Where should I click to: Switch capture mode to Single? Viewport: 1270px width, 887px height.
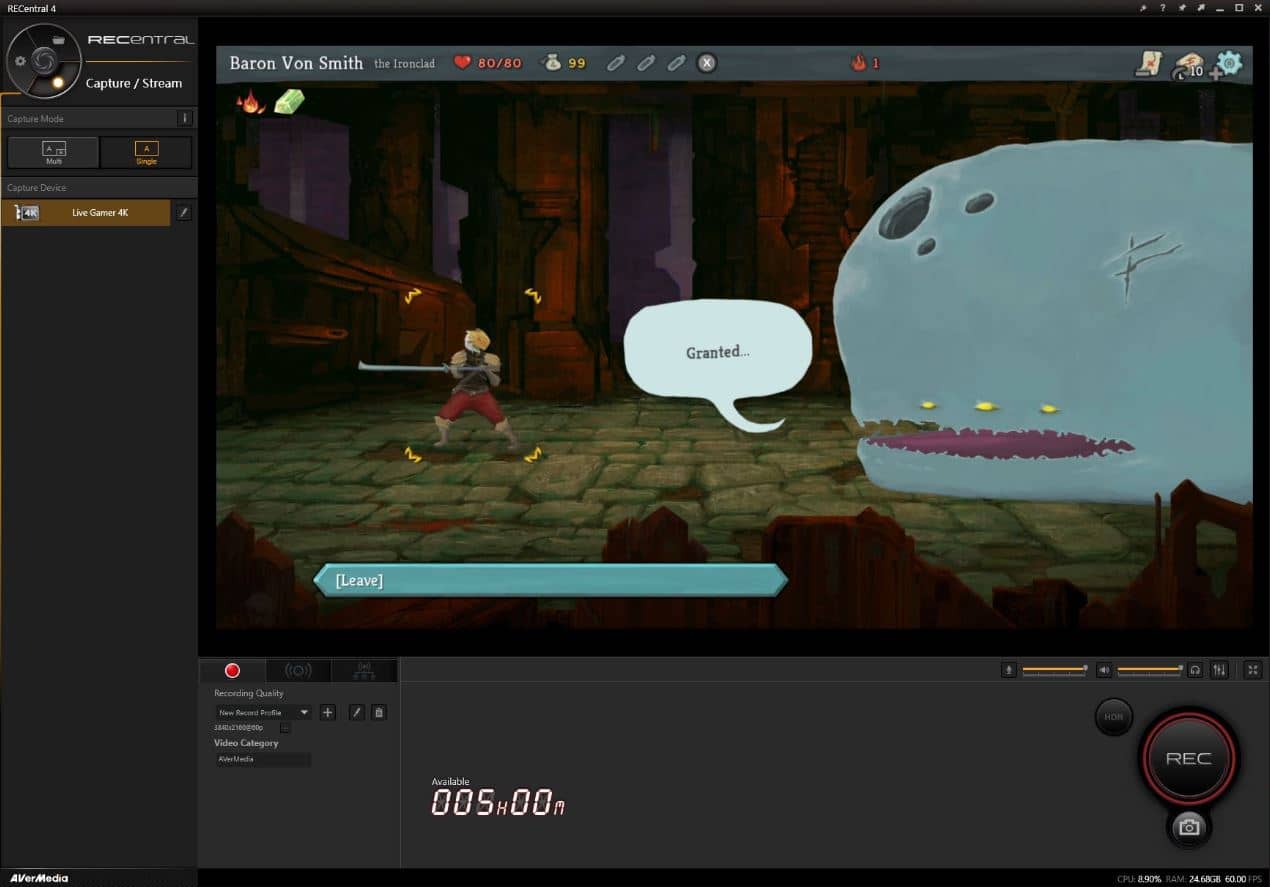[x=146, y=152]
